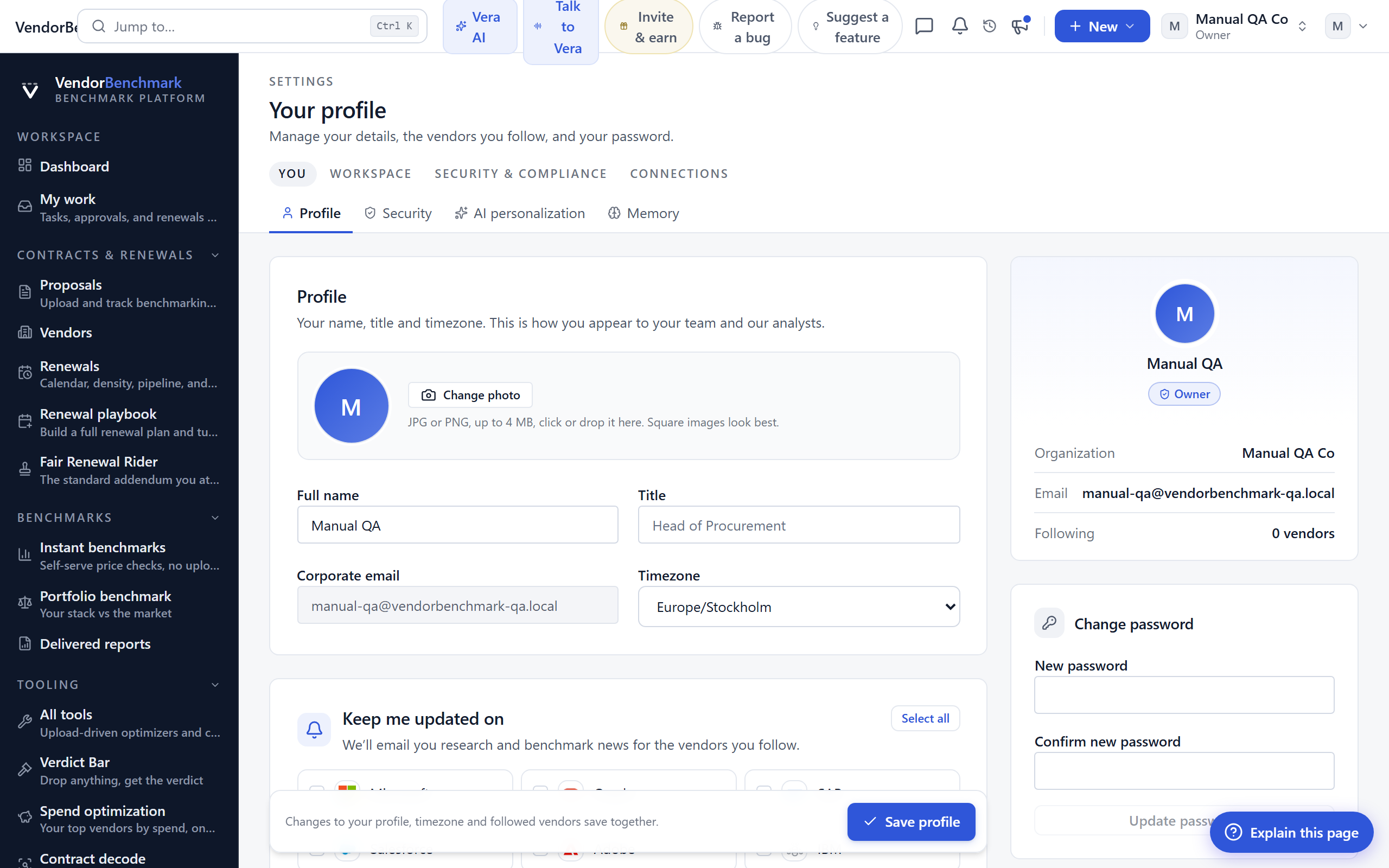Click the New password field

[1184, 695]
